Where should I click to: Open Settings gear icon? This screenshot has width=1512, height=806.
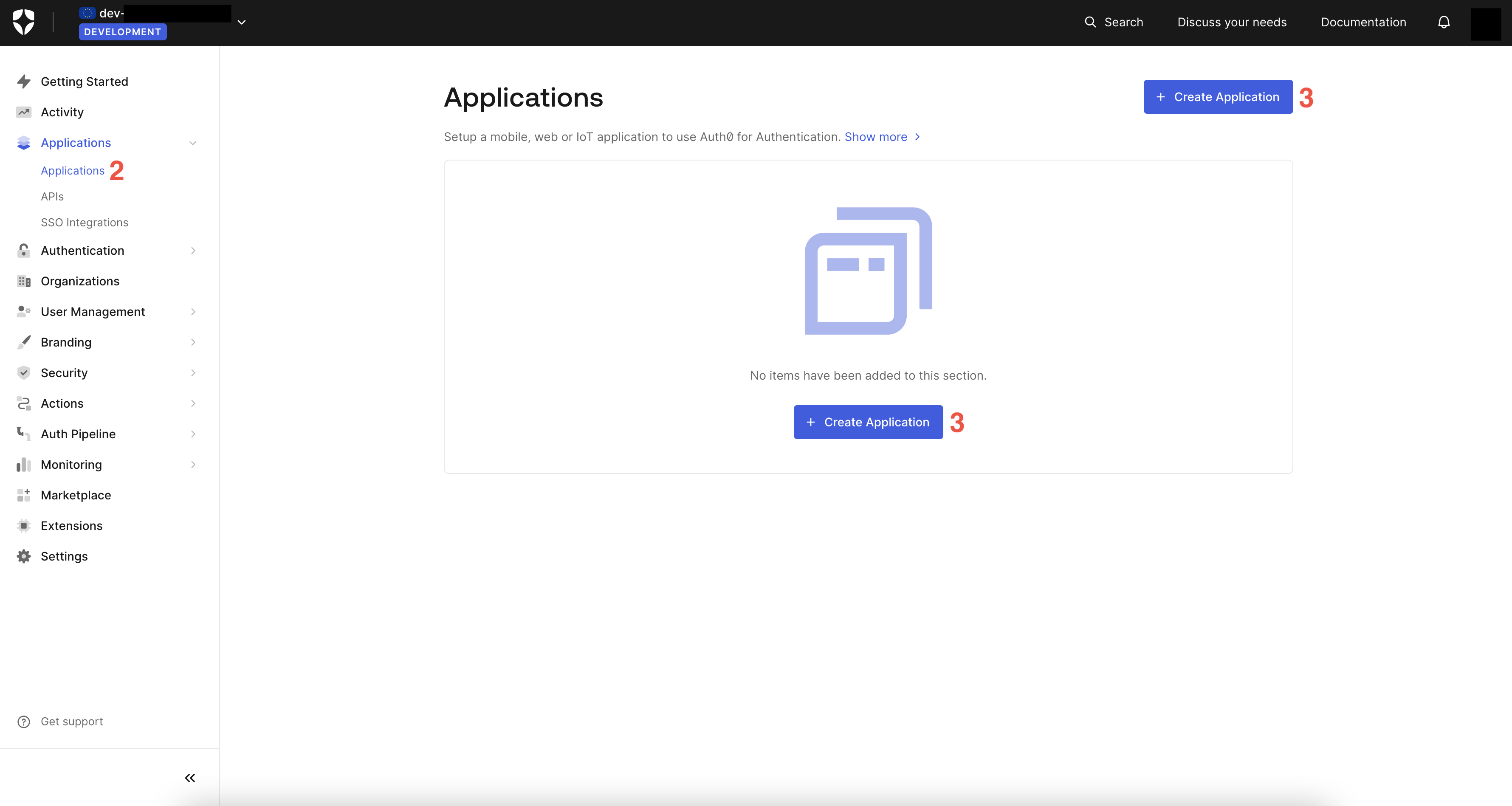coord(23,556)
